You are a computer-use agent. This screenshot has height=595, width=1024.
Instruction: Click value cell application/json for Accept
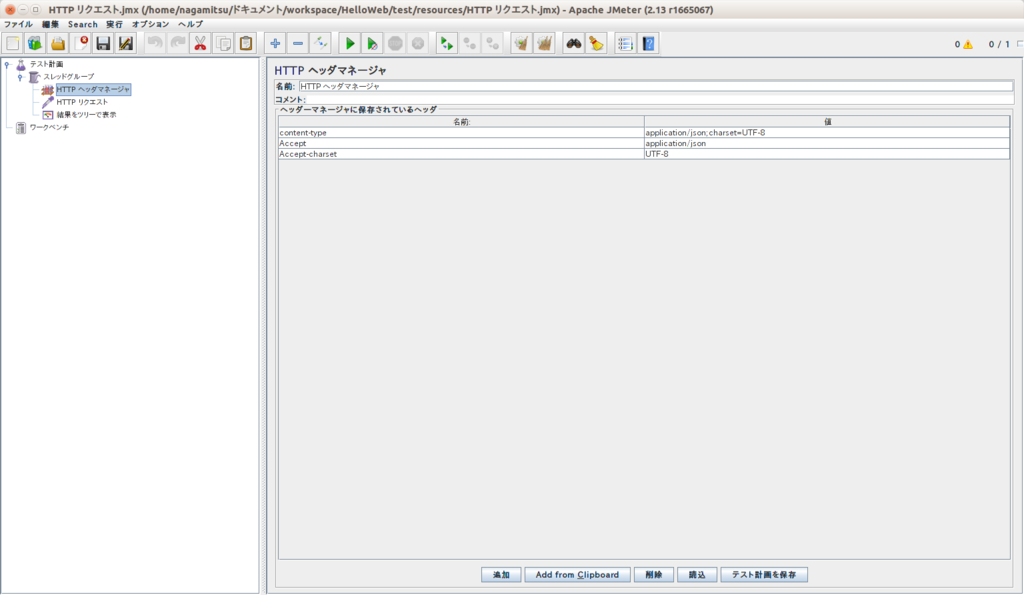tap(827, 143)
